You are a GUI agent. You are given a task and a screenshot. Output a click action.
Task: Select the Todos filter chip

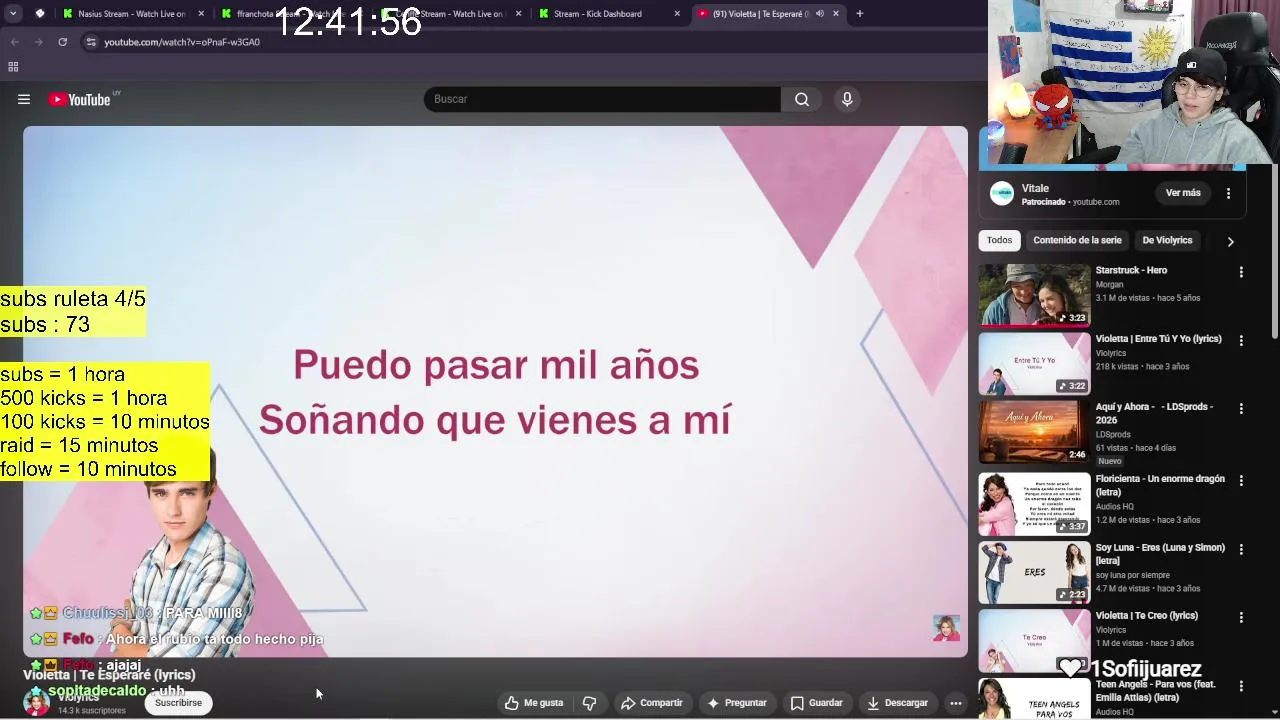(x=999, y=240)
